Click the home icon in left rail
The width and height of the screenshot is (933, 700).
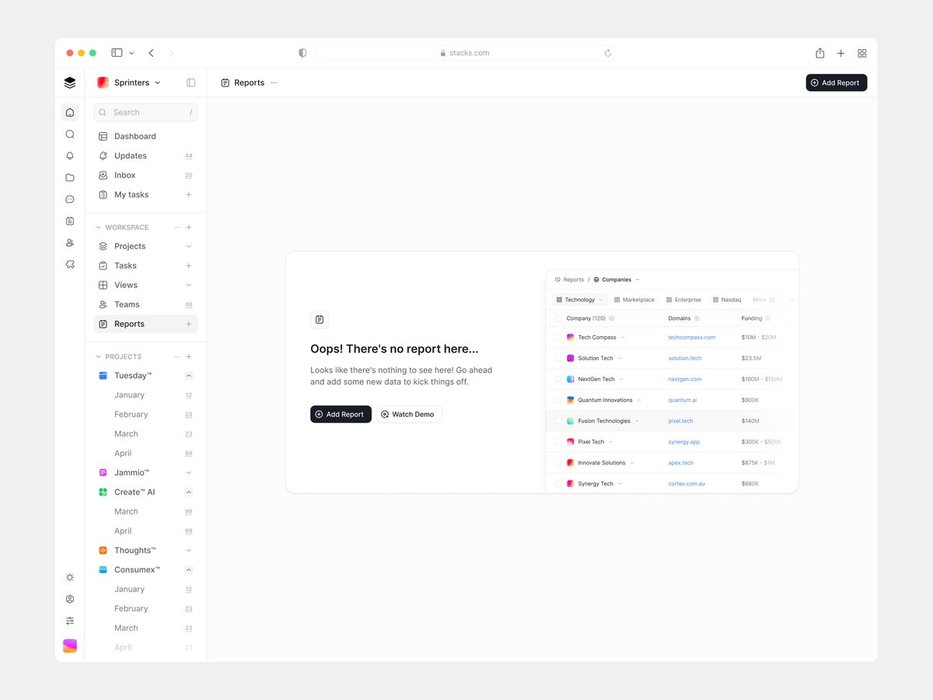coord(70,112)
